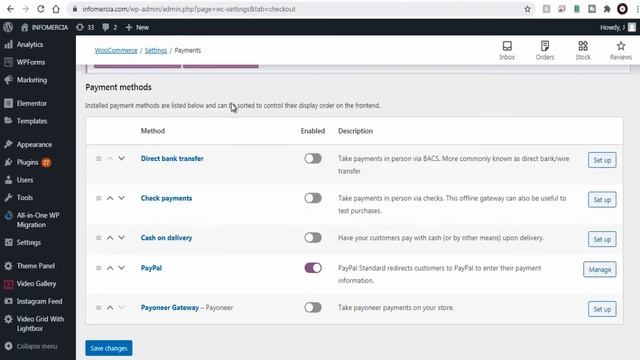
Task: Bookmark this page with the star icon
Action: [527, 9]
